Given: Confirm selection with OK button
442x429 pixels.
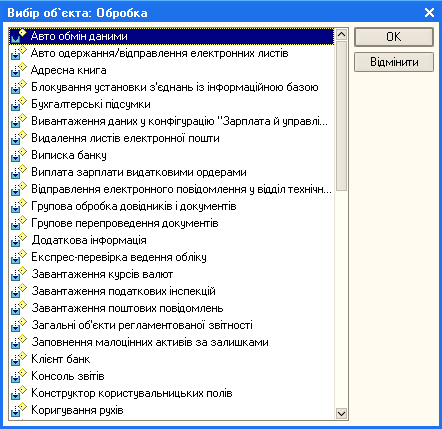Looking at the screenshot, I should click(394, 37).
